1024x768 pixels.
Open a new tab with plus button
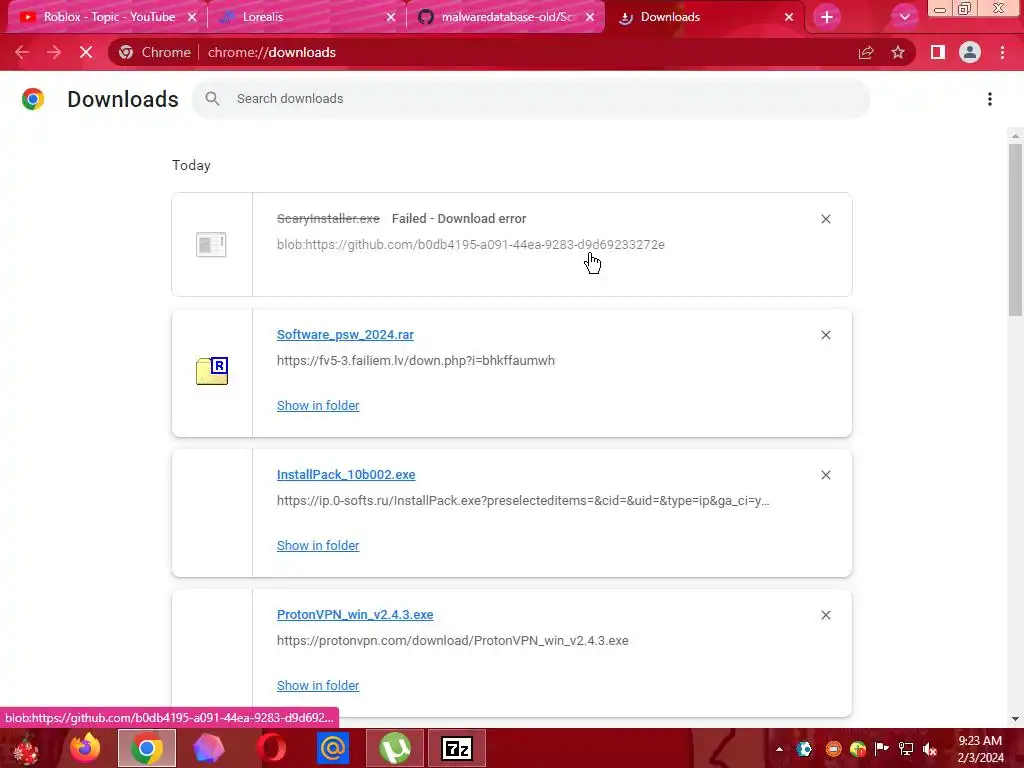coord(827,18)
